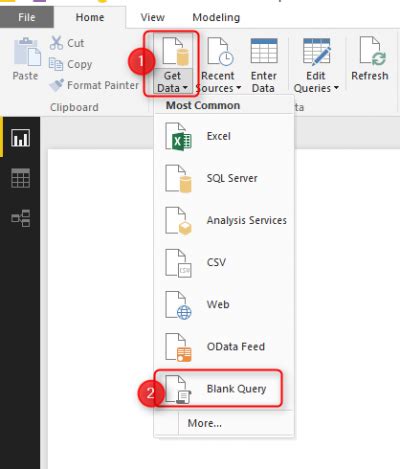The height and width of the screenshot is (469, 400).
Task: Click the Most Common menu header
Action: 203,105
